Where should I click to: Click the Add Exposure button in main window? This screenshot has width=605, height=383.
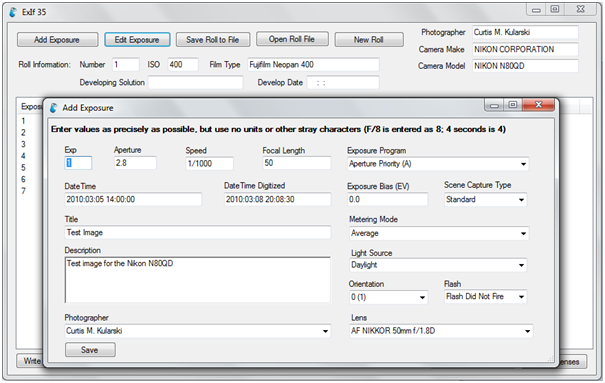57,40
